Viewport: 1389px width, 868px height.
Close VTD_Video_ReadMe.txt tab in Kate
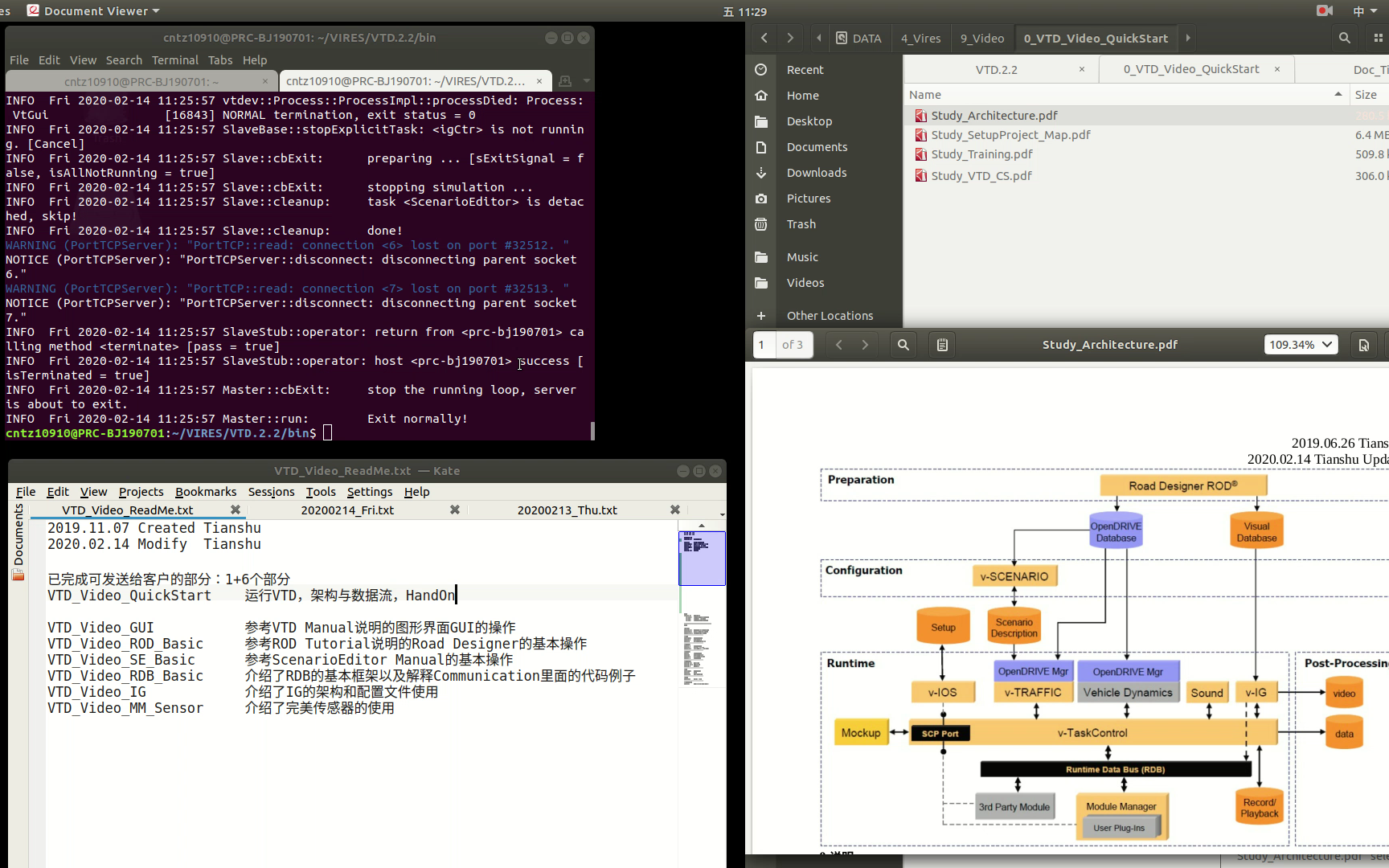235,510
